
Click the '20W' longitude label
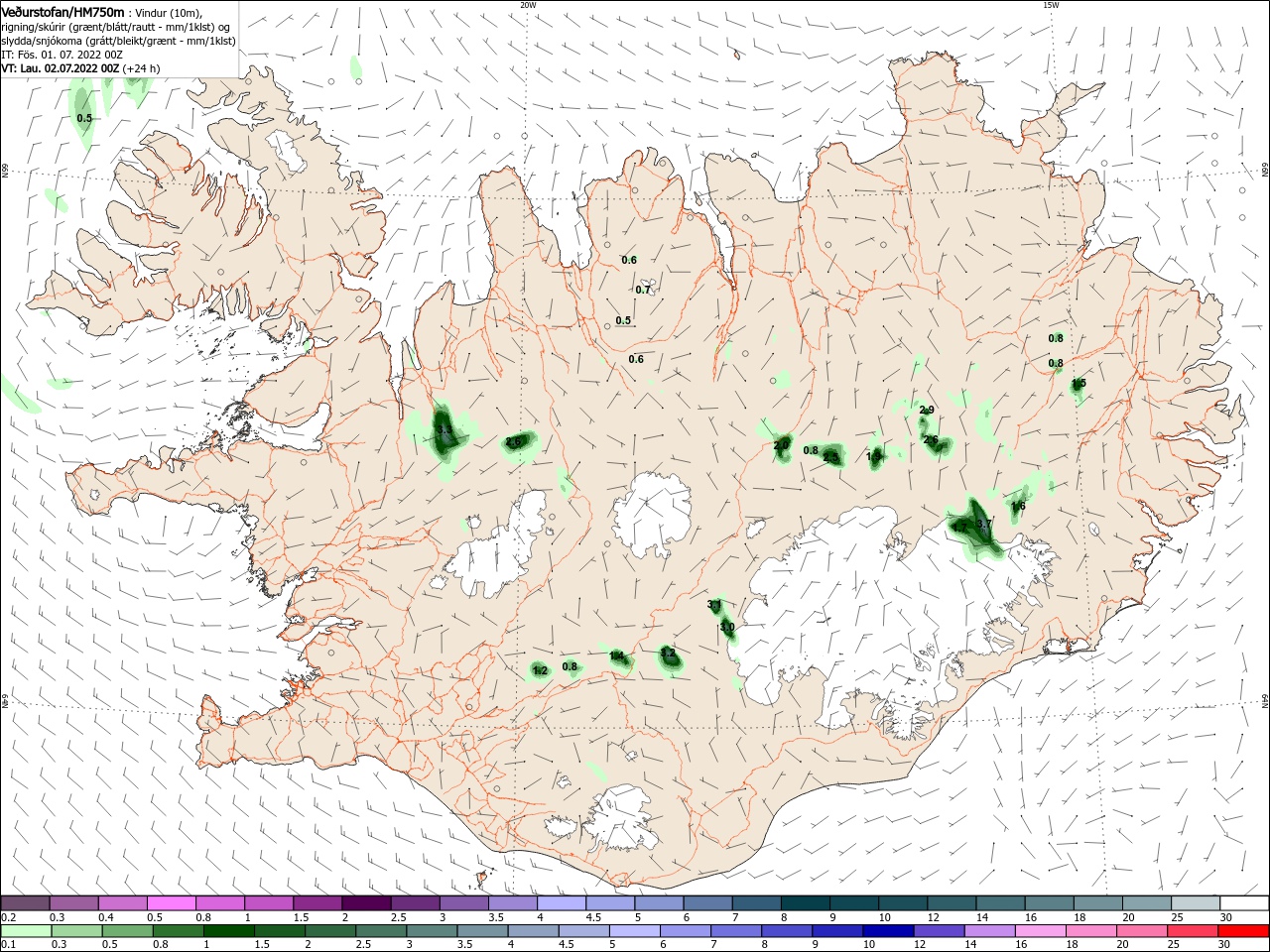pyautogui.click(x=528, y=5)
